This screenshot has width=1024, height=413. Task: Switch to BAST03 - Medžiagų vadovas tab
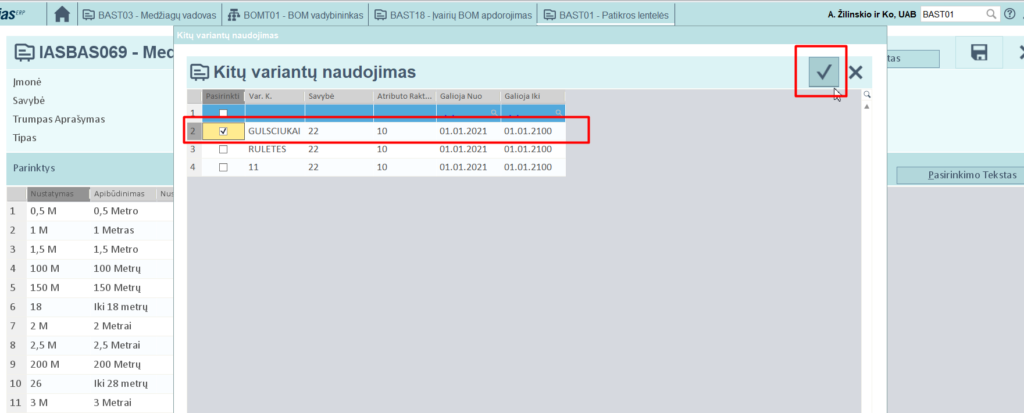pos(150,15)
